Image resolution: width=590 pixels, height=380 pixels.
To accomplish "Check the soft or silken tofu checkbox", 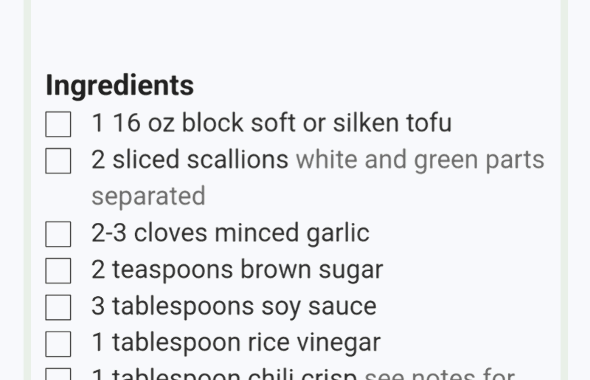I will [58, 124].
